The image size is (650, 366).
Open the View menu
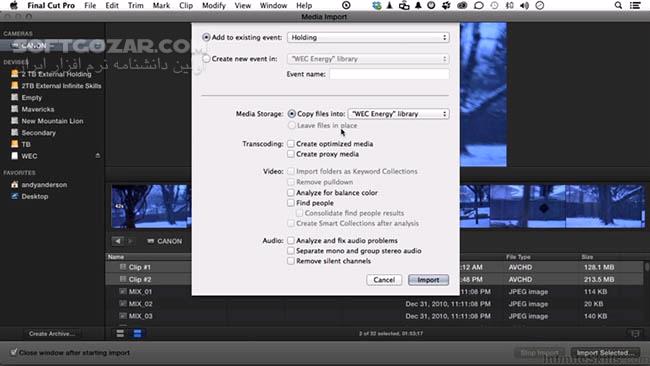[x=243, y=5]
